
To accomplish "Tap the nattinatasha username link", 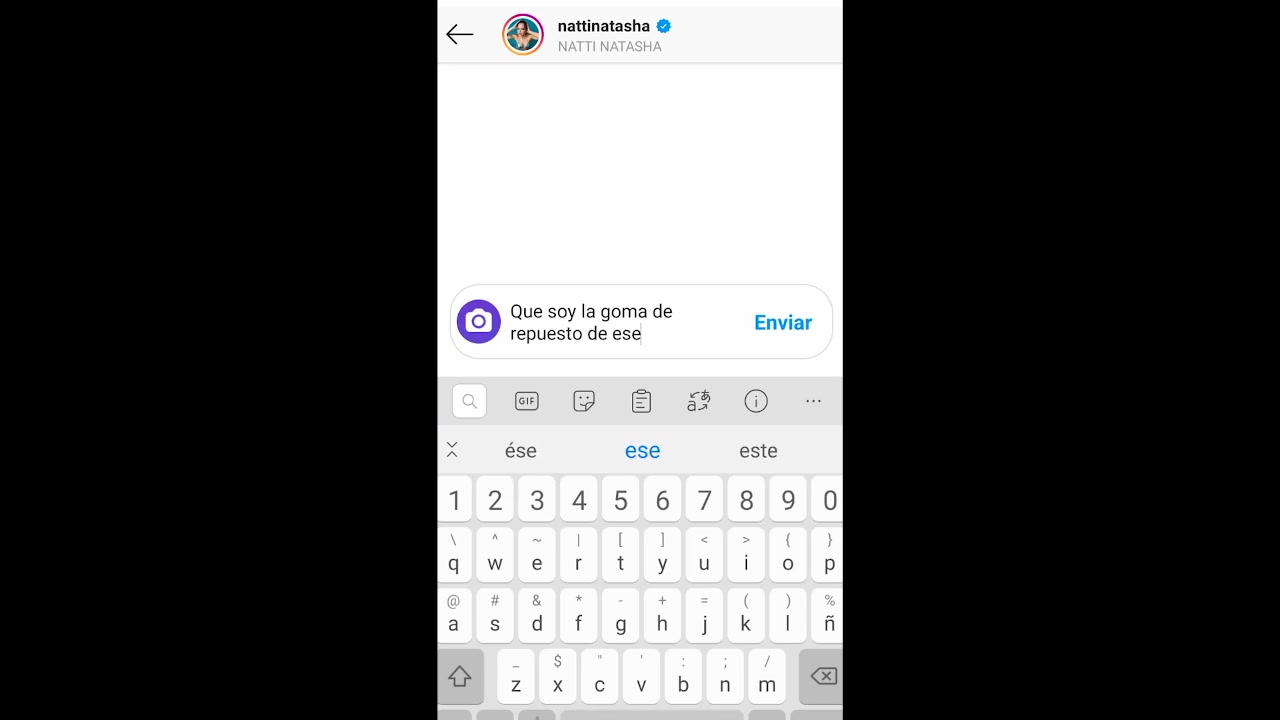I will tap(604, 26).
